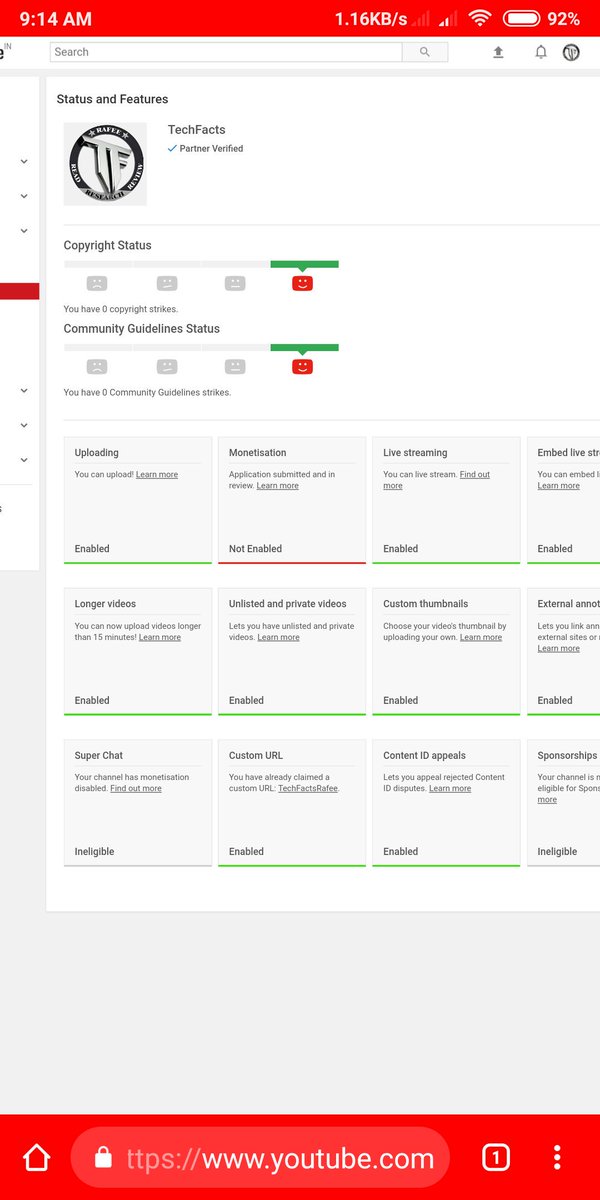Click the TechFacts channel name

tap(197, 130)
